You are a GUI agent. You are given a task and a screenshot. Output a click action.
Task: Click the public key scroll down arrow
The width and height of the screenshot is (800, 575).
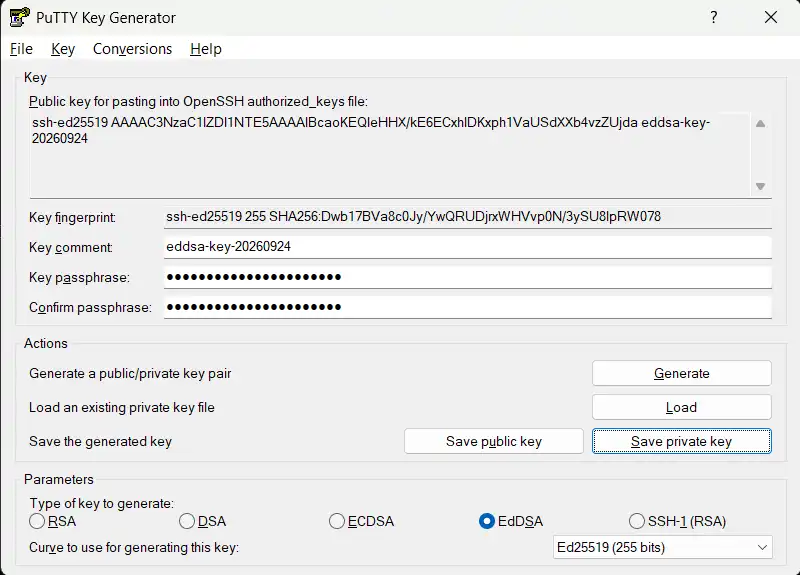[760, 186]
